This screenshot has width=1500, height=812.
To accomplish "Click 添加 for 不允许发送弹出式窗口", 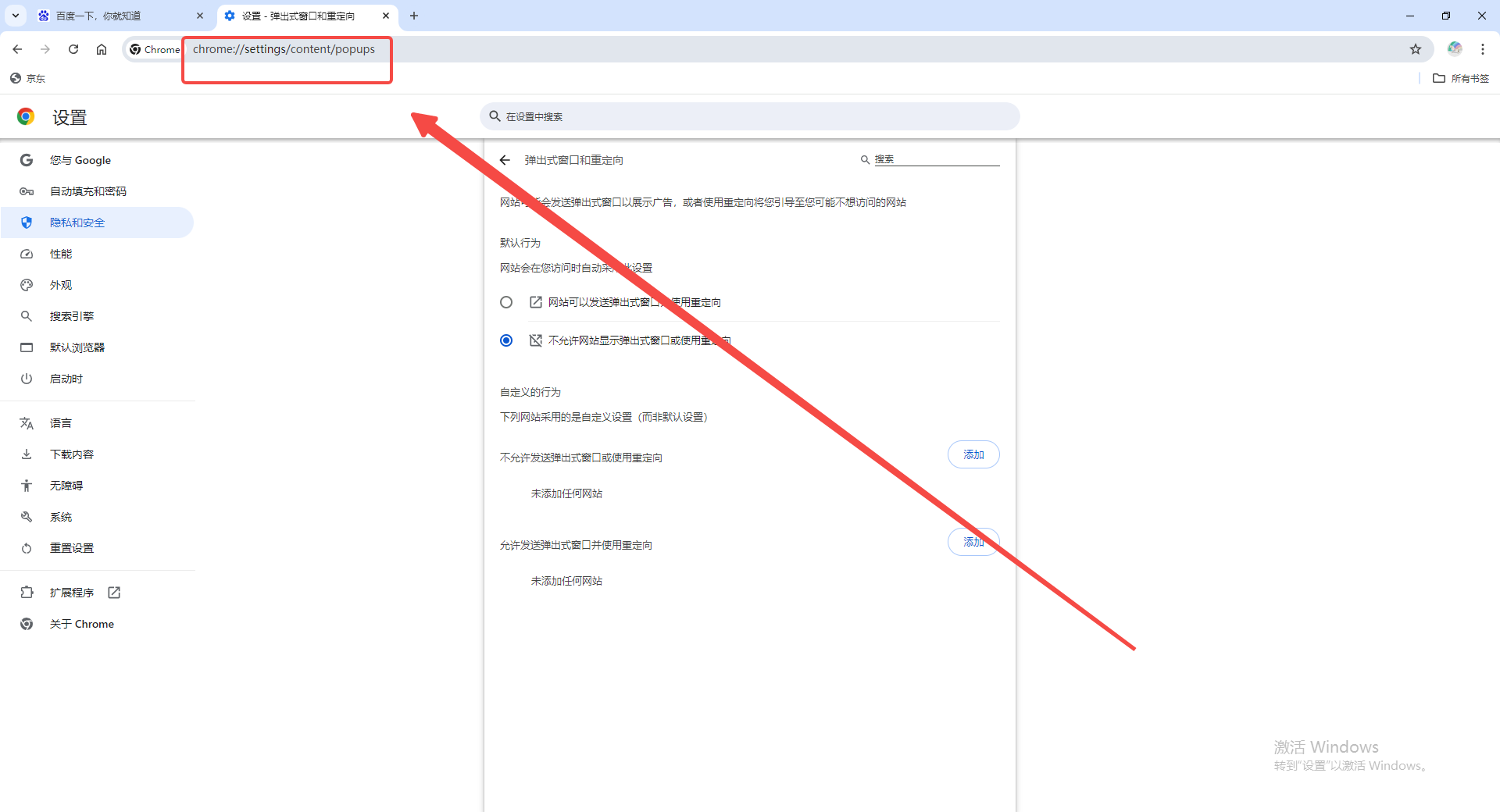I will point(973,454).
